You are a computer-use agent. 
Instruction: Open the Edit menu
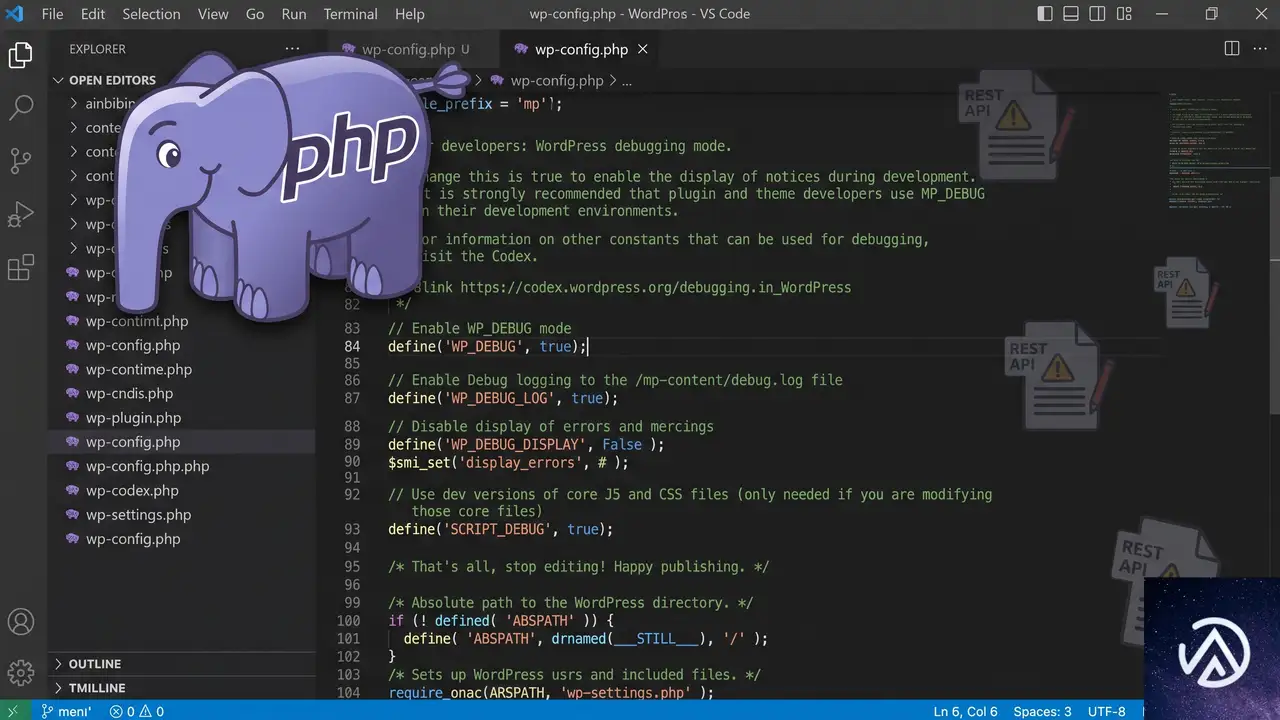(x=93, y=14)
